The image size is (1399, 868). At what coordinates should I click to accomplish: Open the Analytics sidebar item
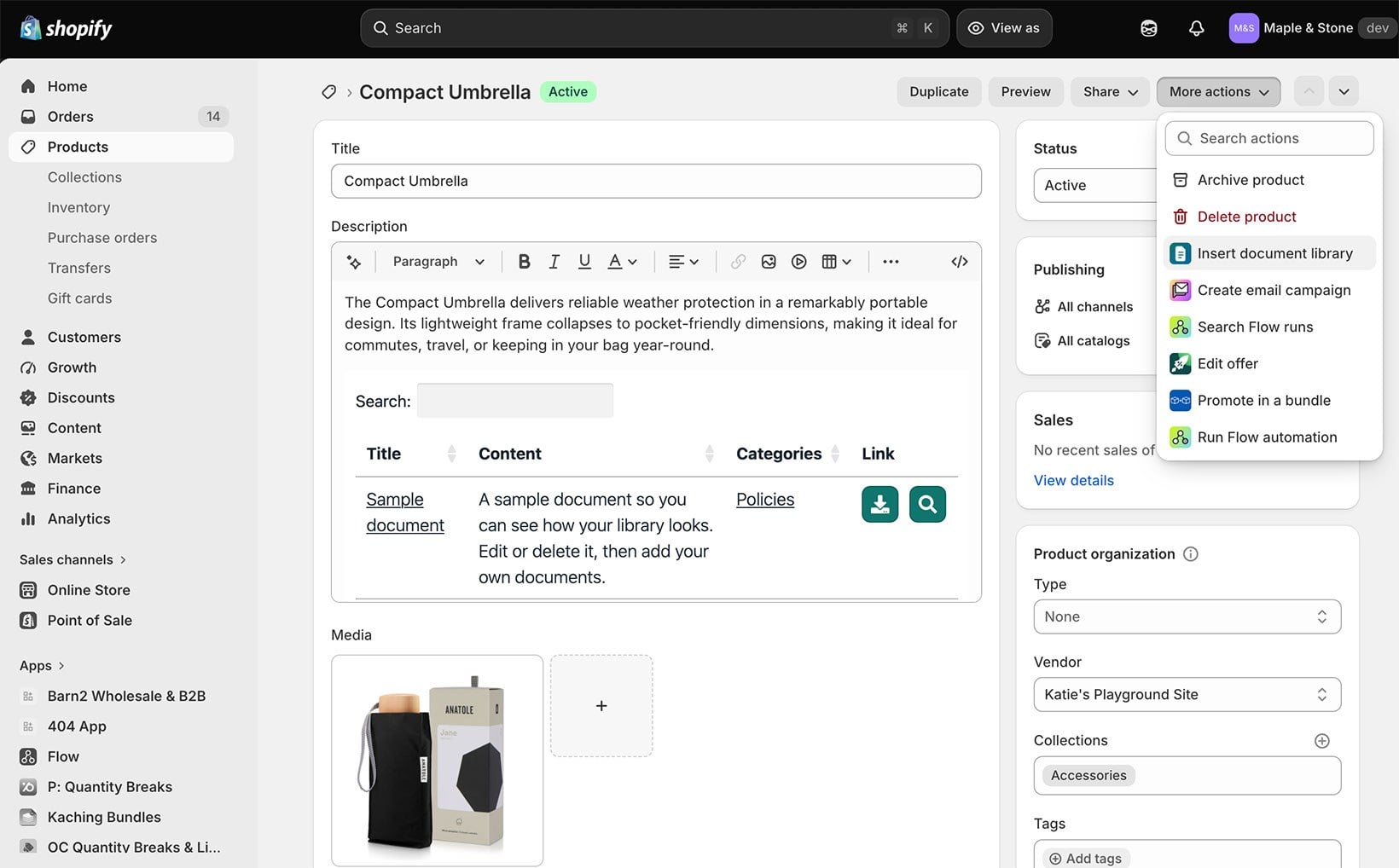tap(121, 518)
